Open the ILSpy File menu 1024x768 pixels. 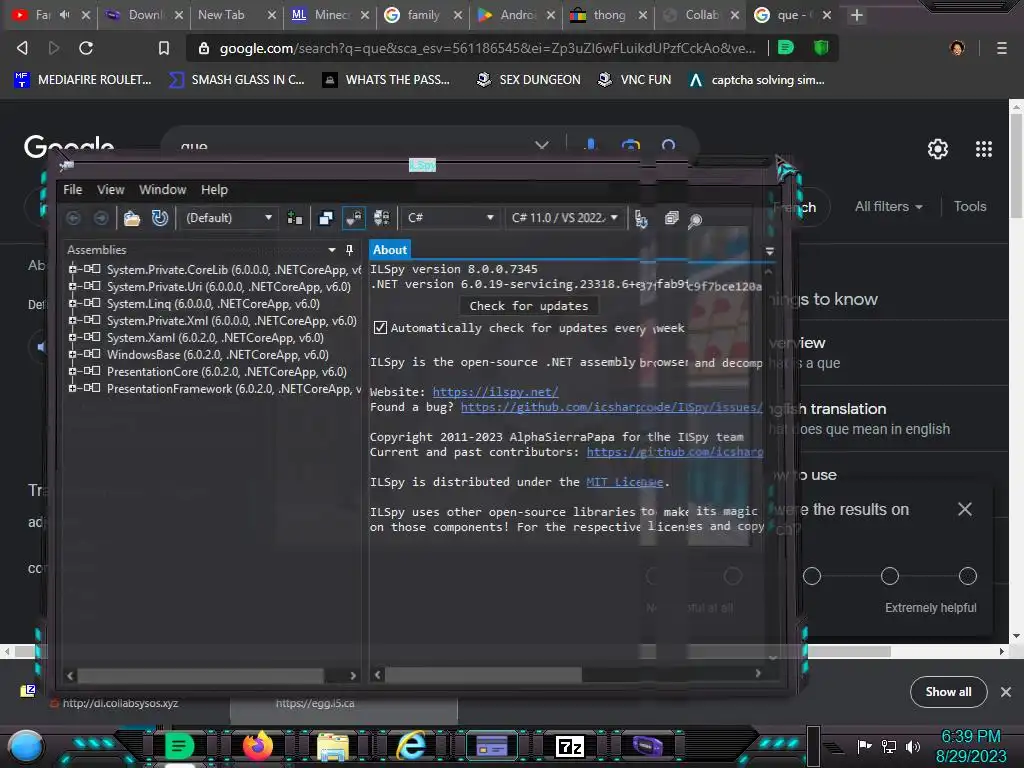[x=72, y=189]
